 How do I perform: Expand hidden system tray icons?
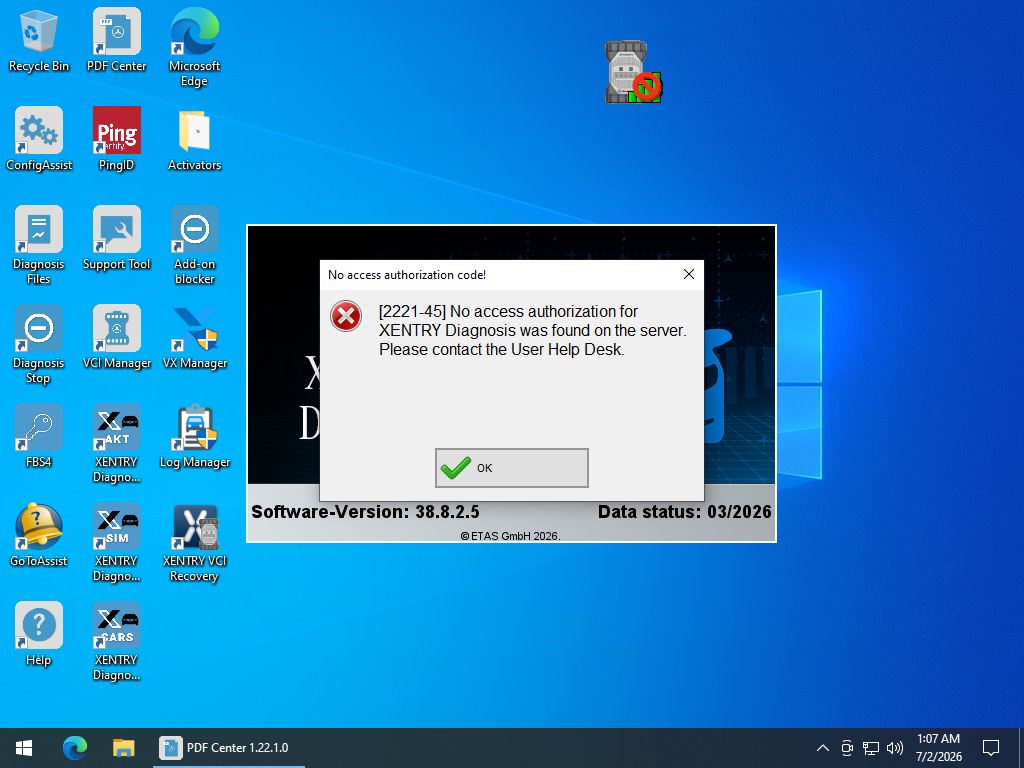point(823,748)
